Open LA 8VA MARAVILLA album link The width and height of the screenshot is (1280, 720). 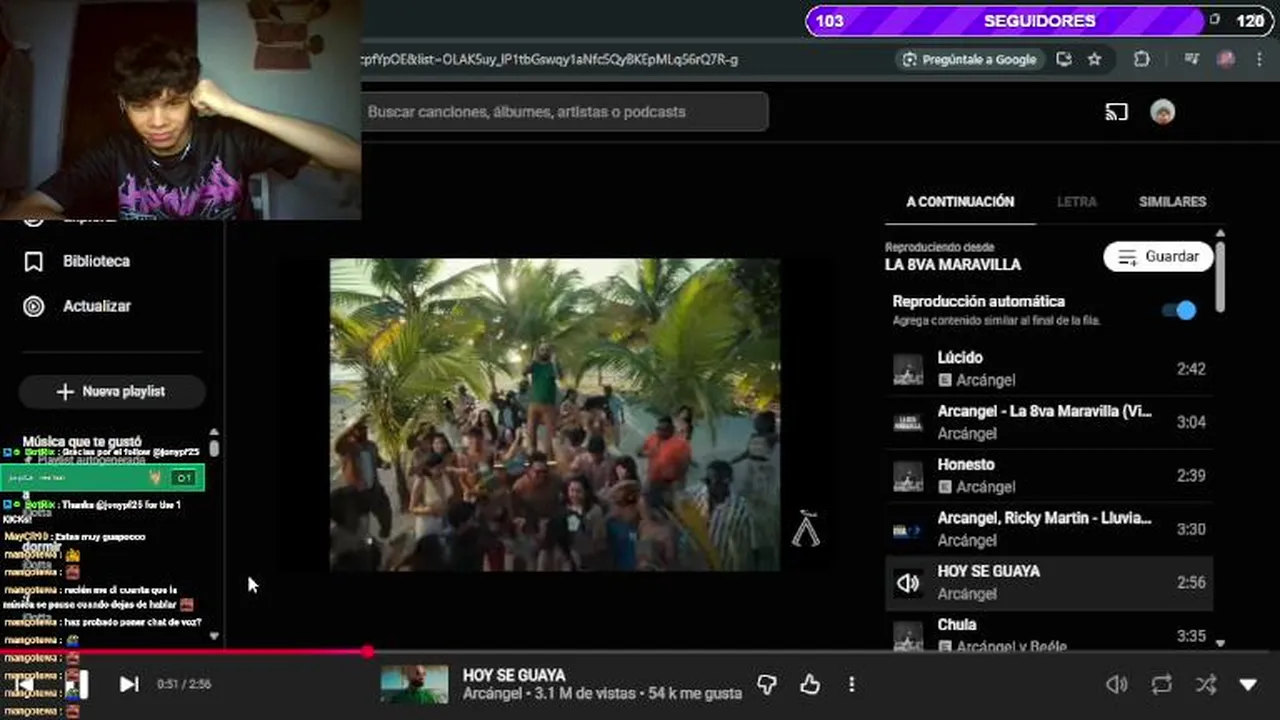[x=953, y=265]
